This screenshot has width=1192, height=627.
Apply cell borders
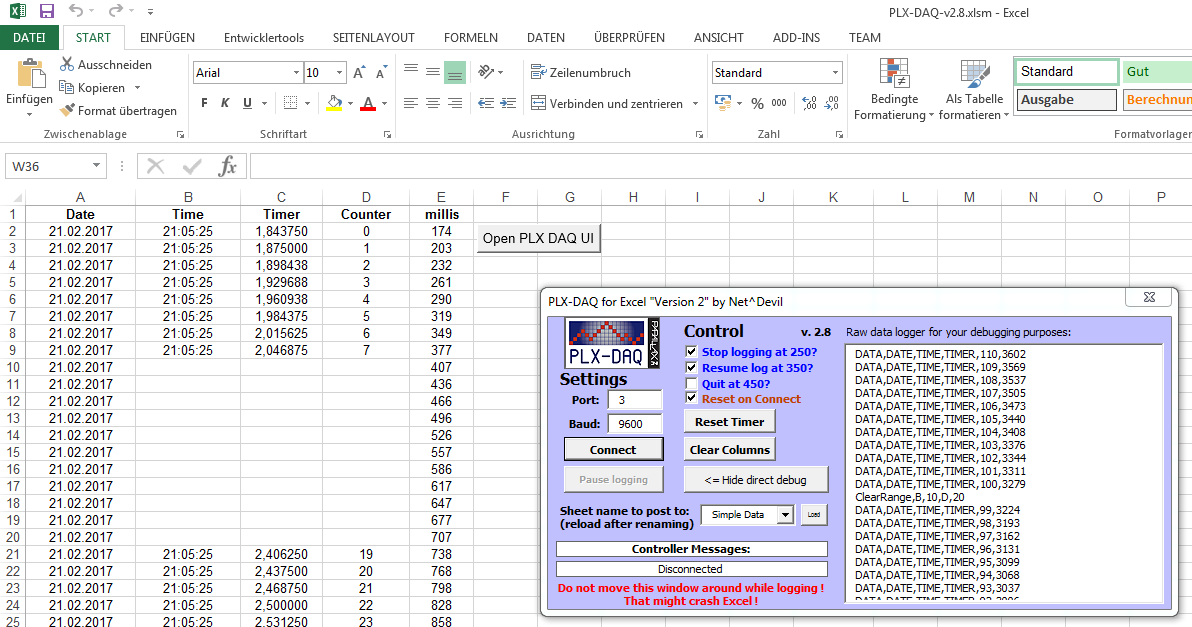pos(290,103)
